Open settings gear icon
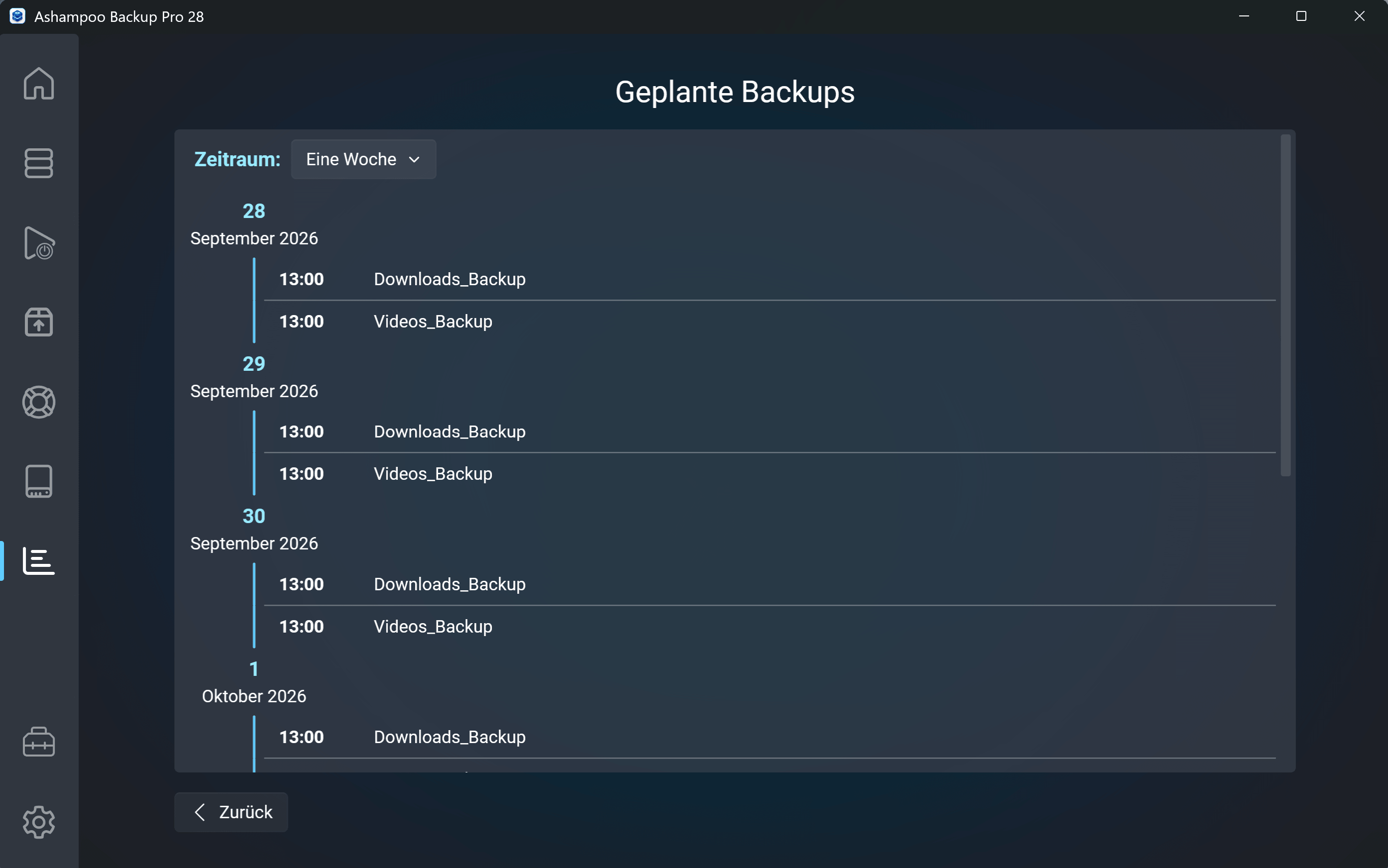 click(x=38, y=822)
